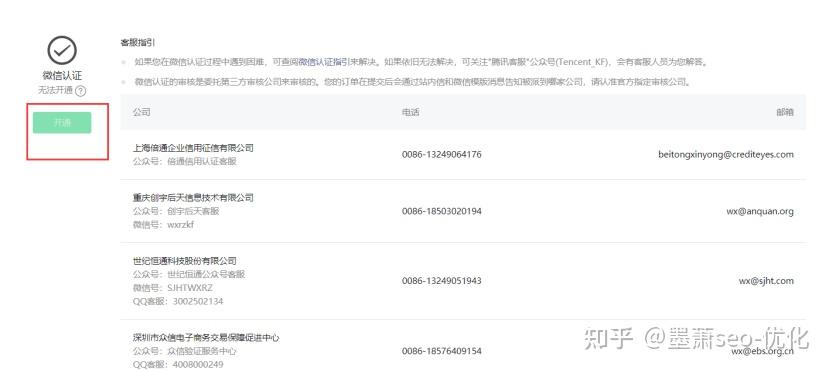Image resolution: width=830 pixels, height=371 pixels.
Task: Select 重庆创宇后天信息技术有限公司 company name
Action: [193, 198]
